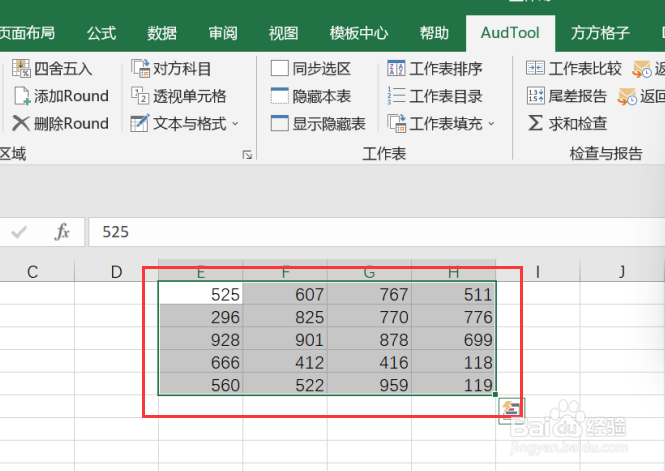Screen dimensions: 665x471
Task: Click the 显示隐藏表 button label
Action: (x=329, y=123)
